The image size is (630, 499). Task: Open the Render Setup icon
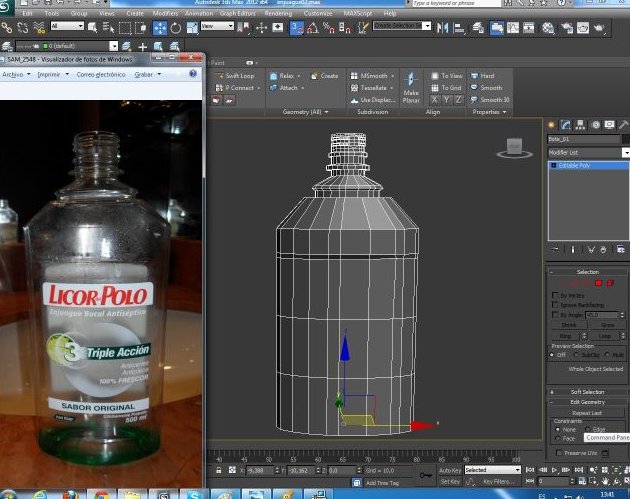(567, 28)
